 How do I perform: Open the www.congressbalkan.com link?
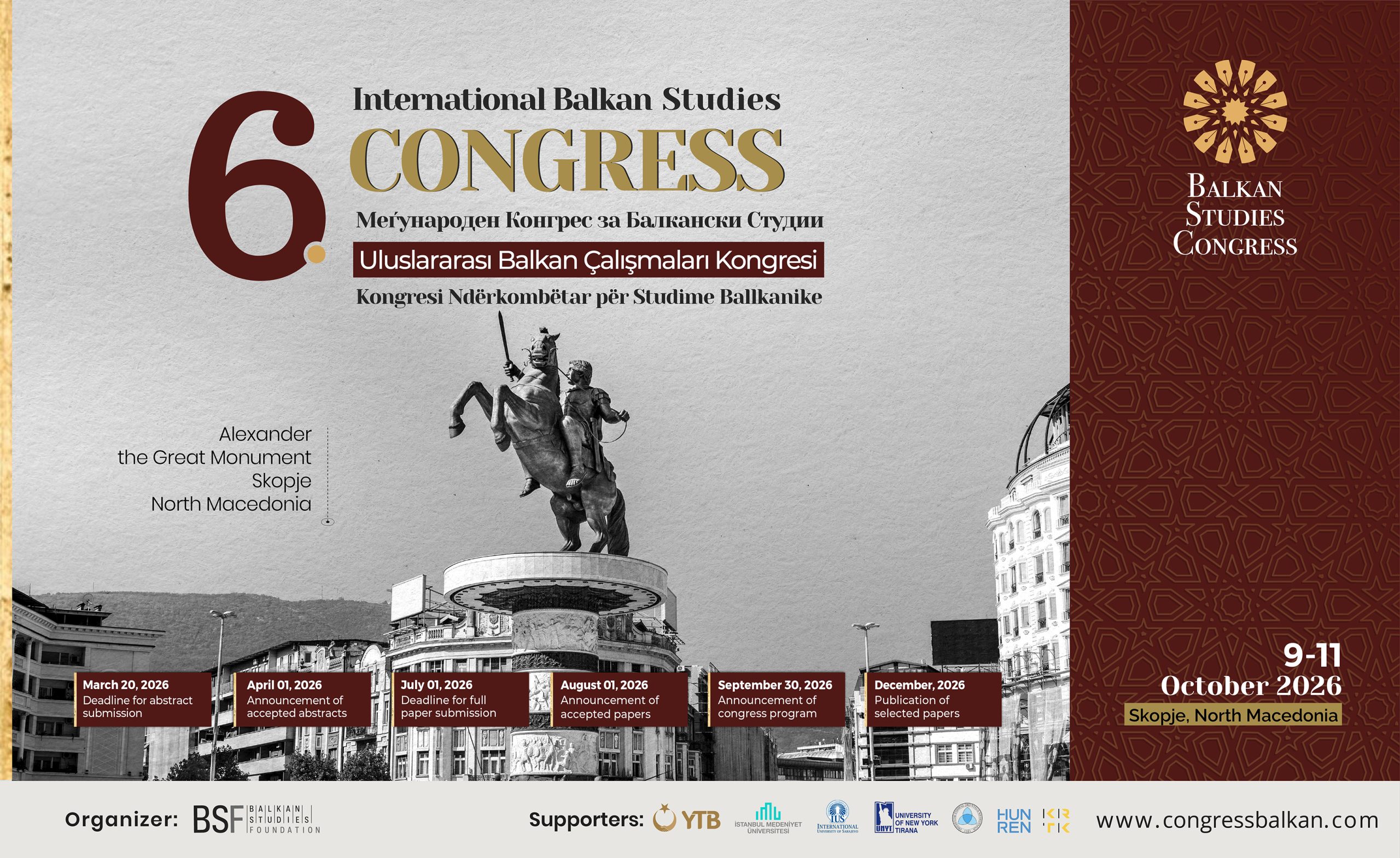1237,820
